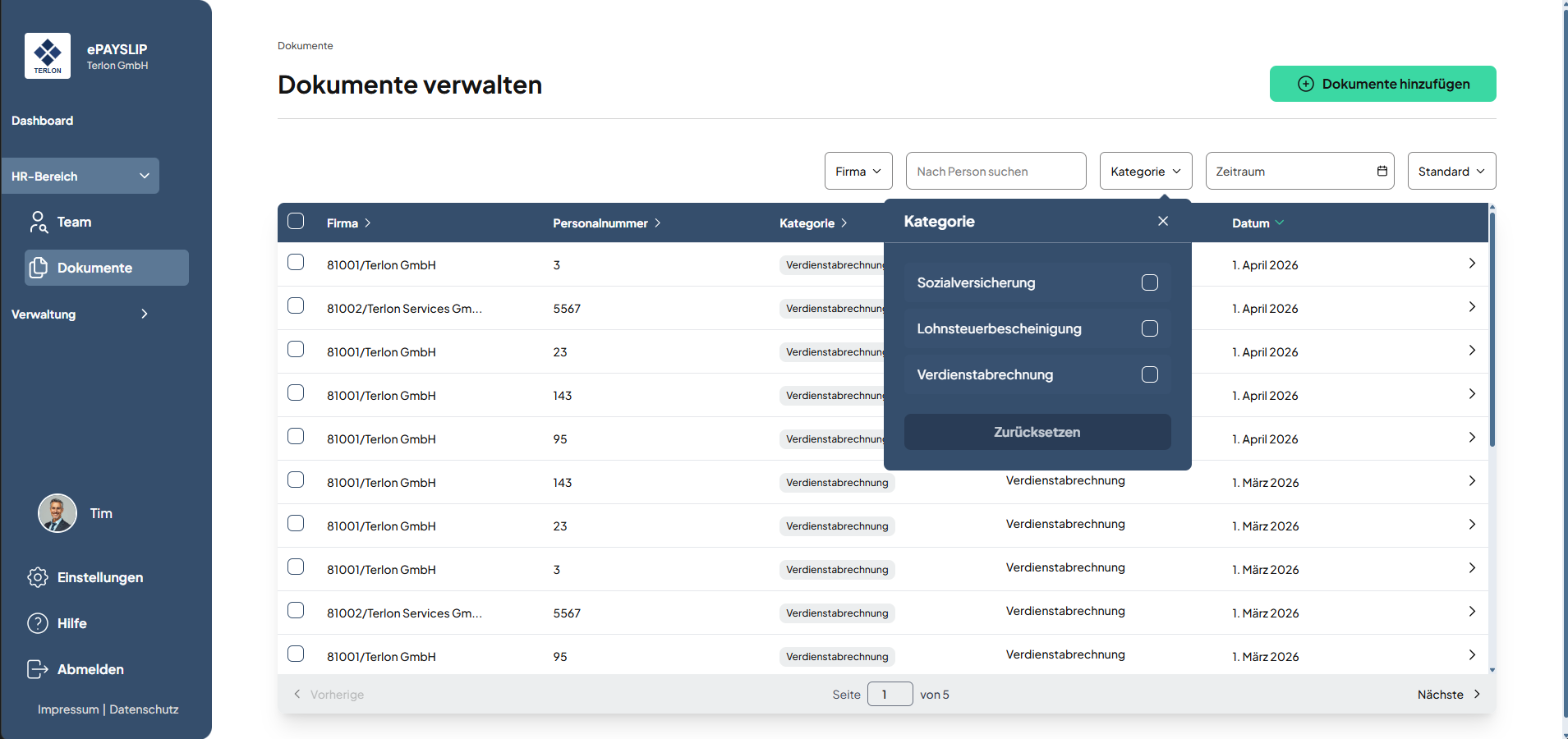Click the Abmelden logout icon

38,669
